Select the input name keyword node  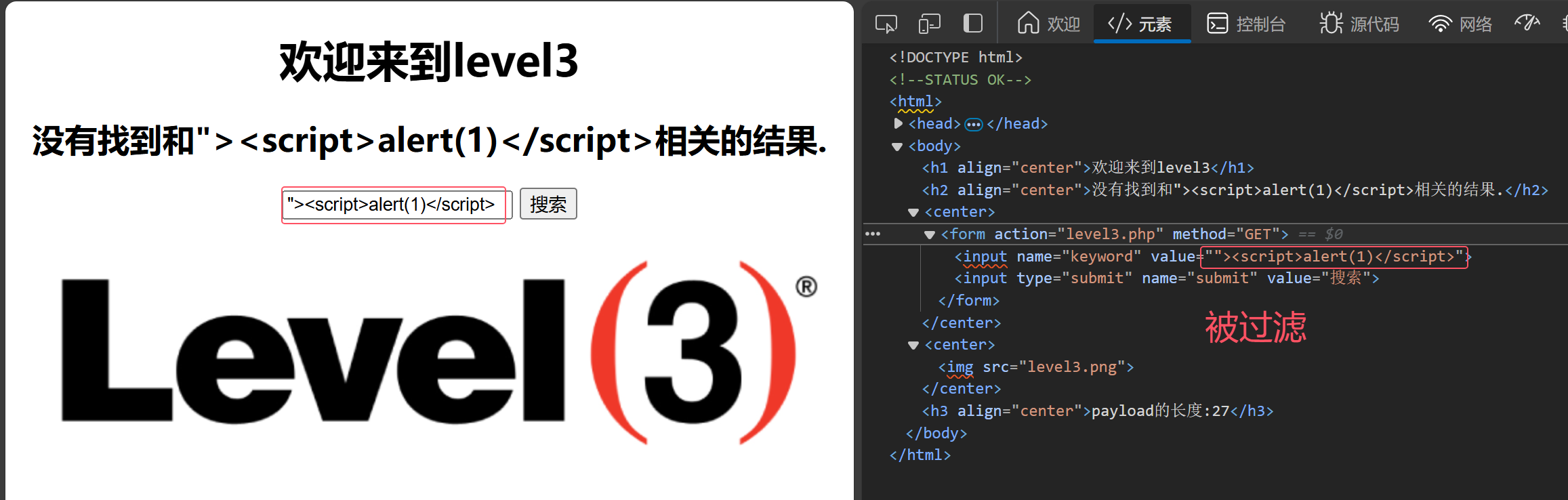click(1213, 256)
